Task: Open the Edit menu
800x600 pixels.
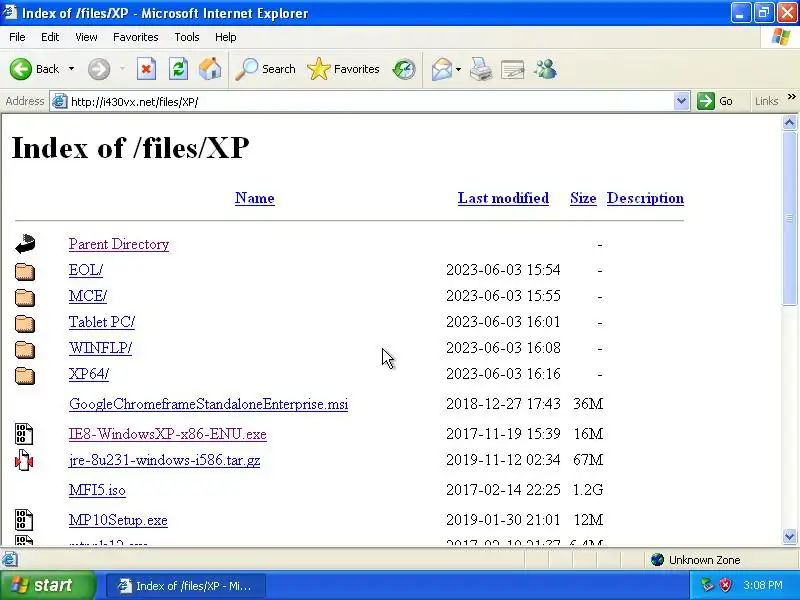Action: pos(50,37)
